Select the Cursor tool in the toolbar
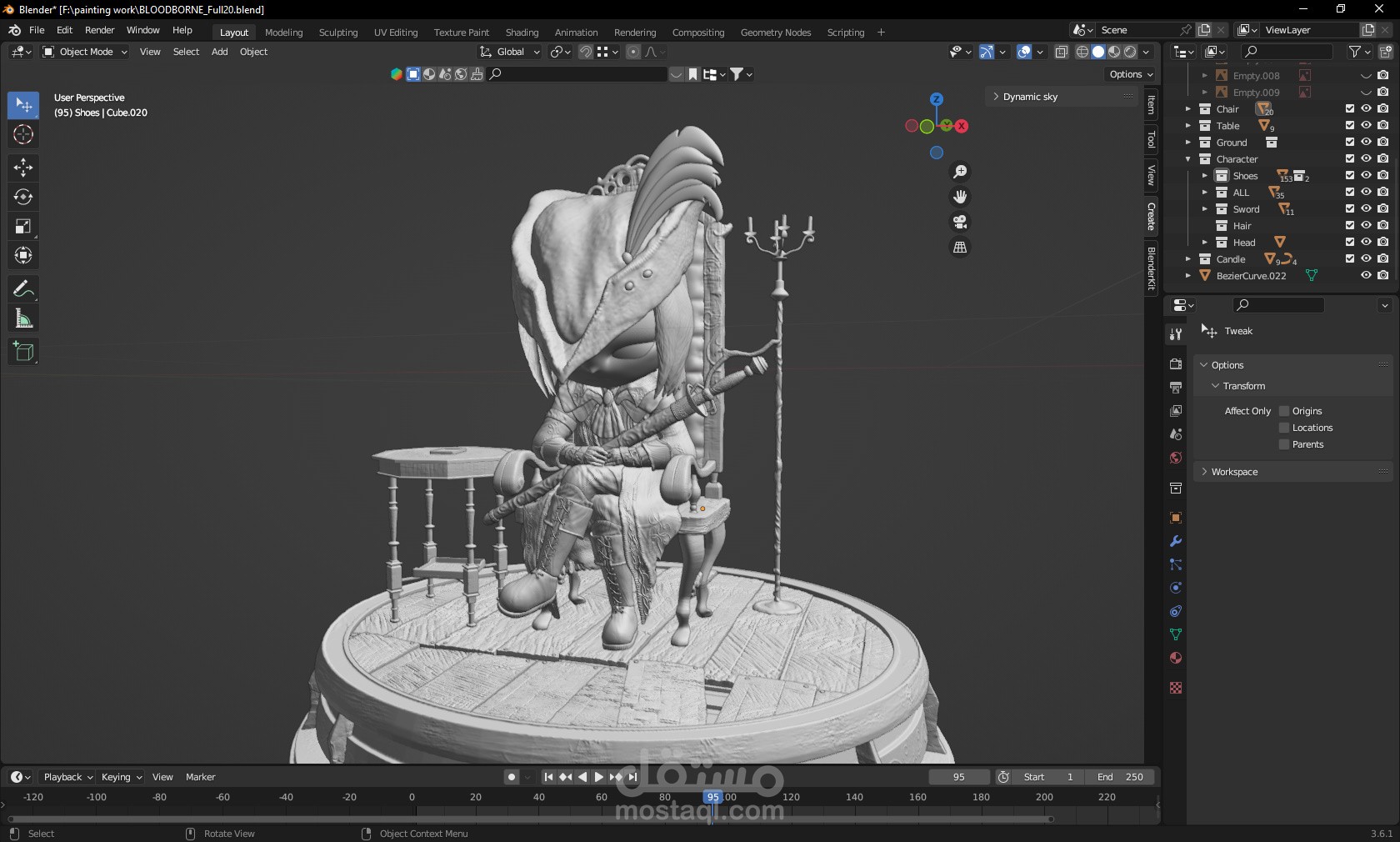Screen dimensions: 1400x842 click(x=23, y=134)
